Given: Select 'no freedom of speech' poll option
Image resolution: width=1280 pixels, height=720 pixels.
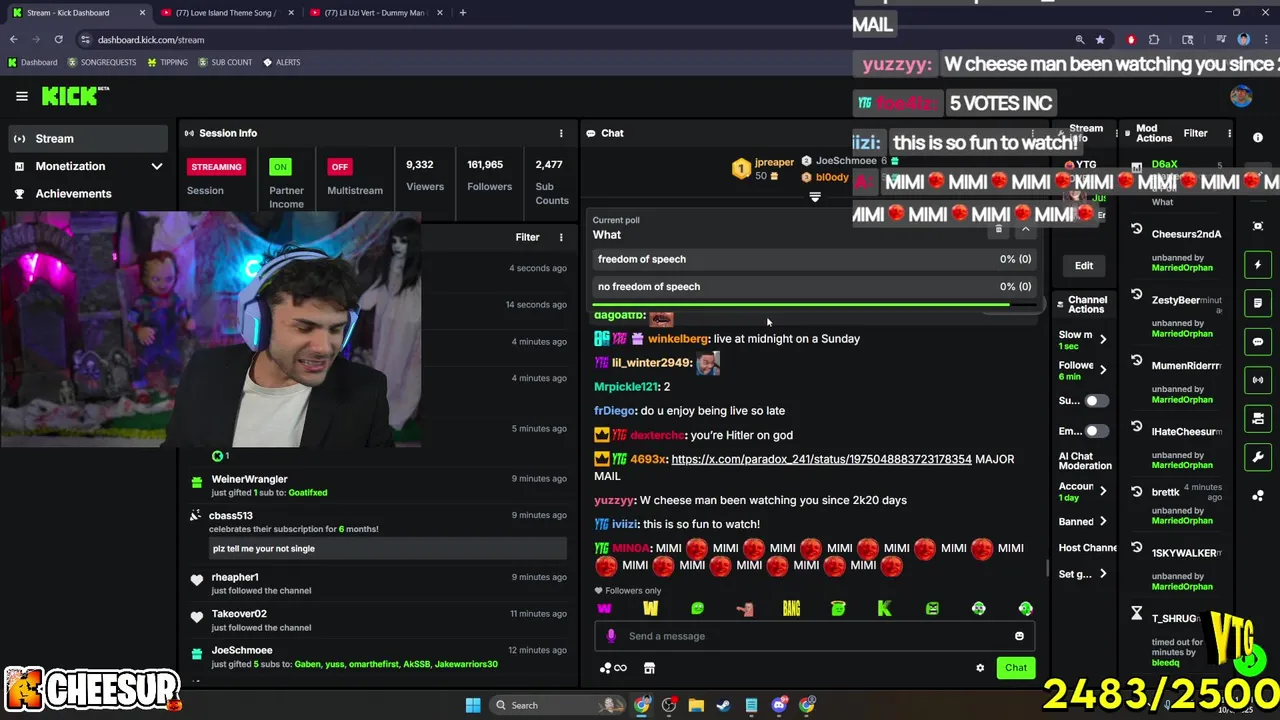Looking at the screenshot, I should pos(814,286).
